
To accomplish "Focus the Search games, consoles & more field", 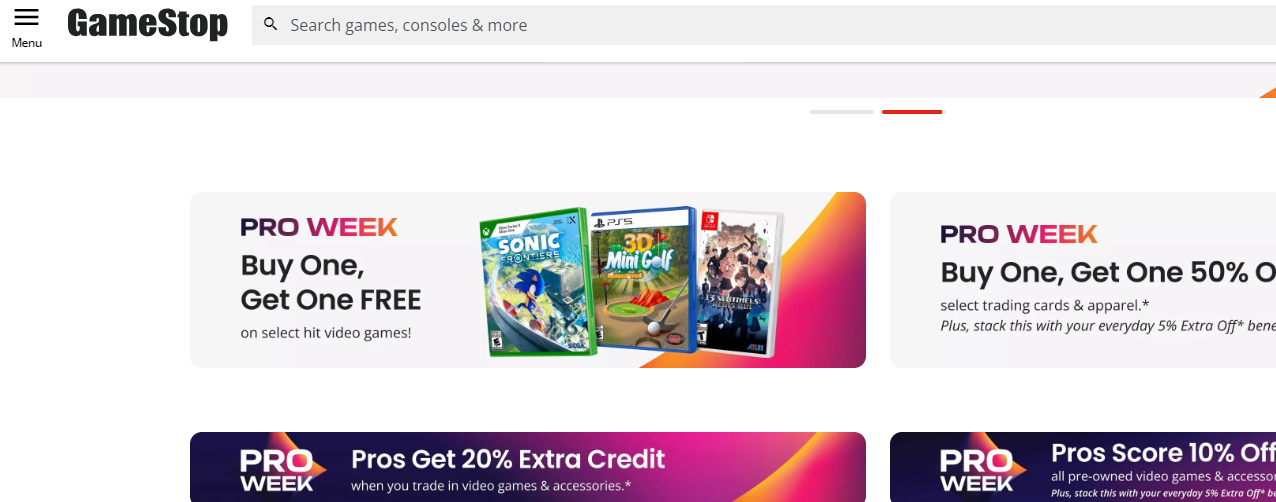I will [764, 25].
